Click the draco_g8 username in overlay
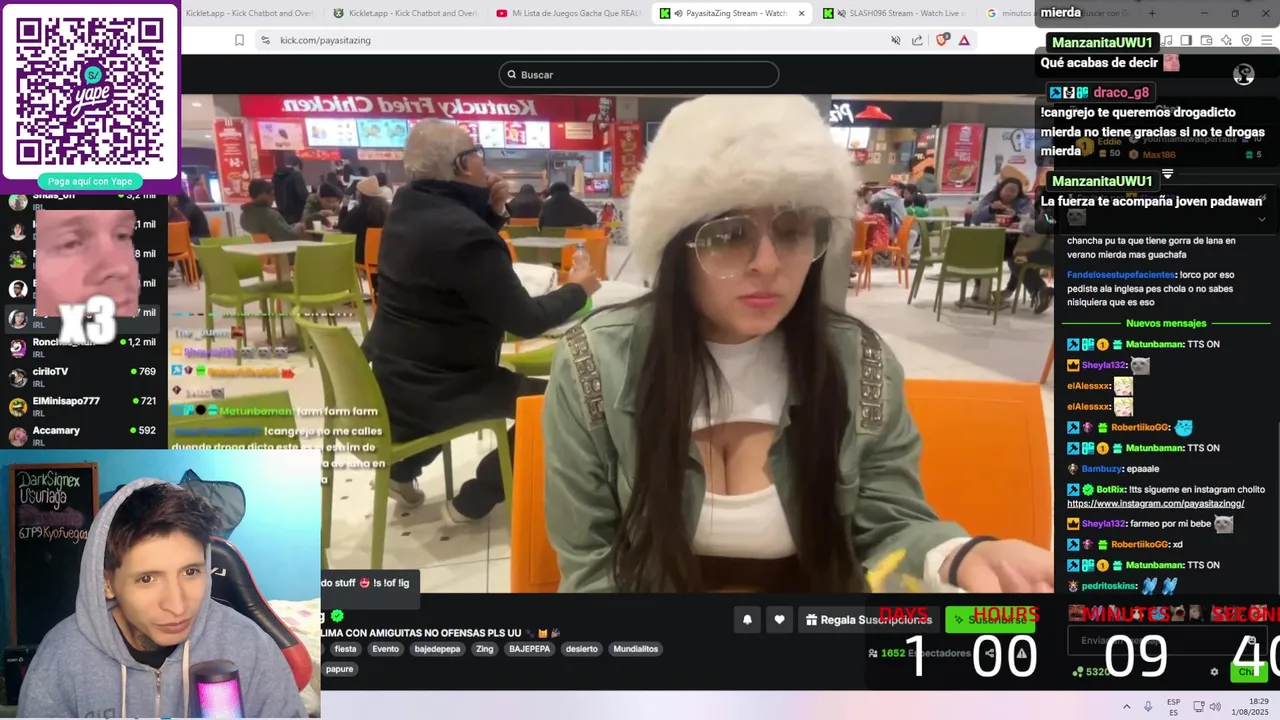Screen dimensions: 1280x720 (x=1121, y=93)
